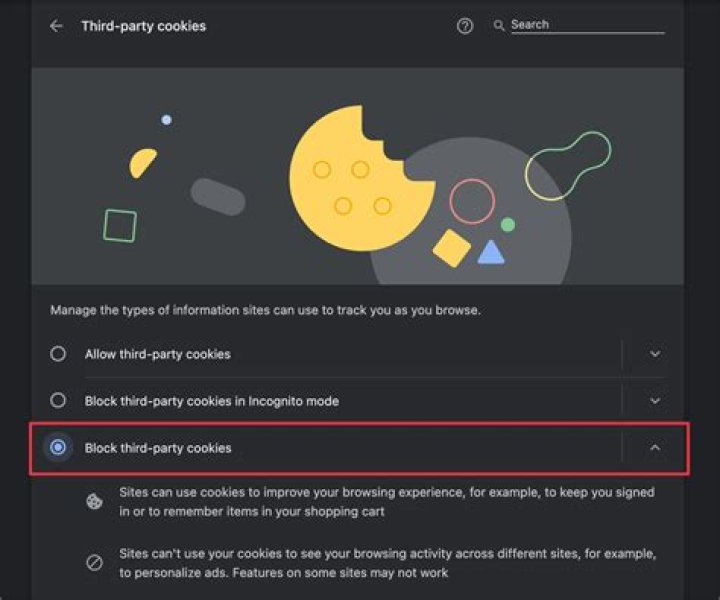The width and height of the screenshot is (720, 600).
Task: Expand the Allow third-party cookies details chevron
Action: (655, 354)
